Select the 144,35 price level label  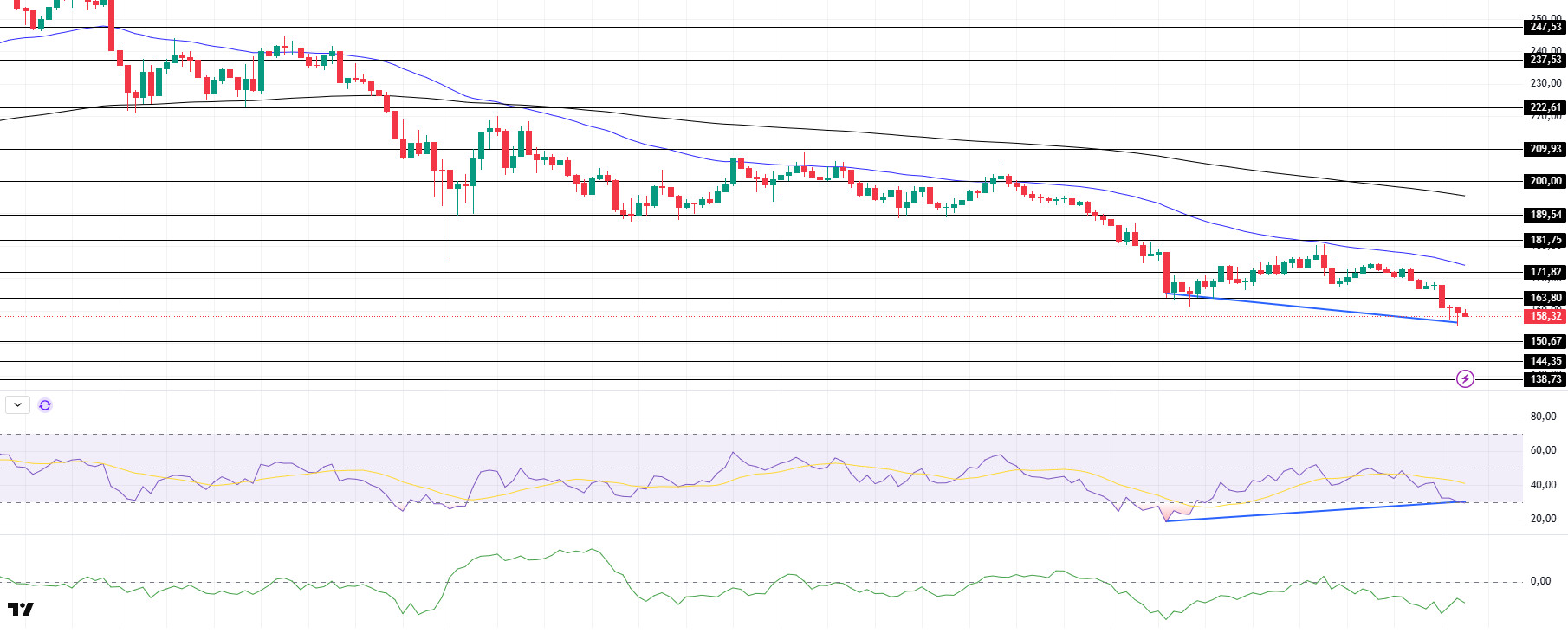(x=1545, y=361)
